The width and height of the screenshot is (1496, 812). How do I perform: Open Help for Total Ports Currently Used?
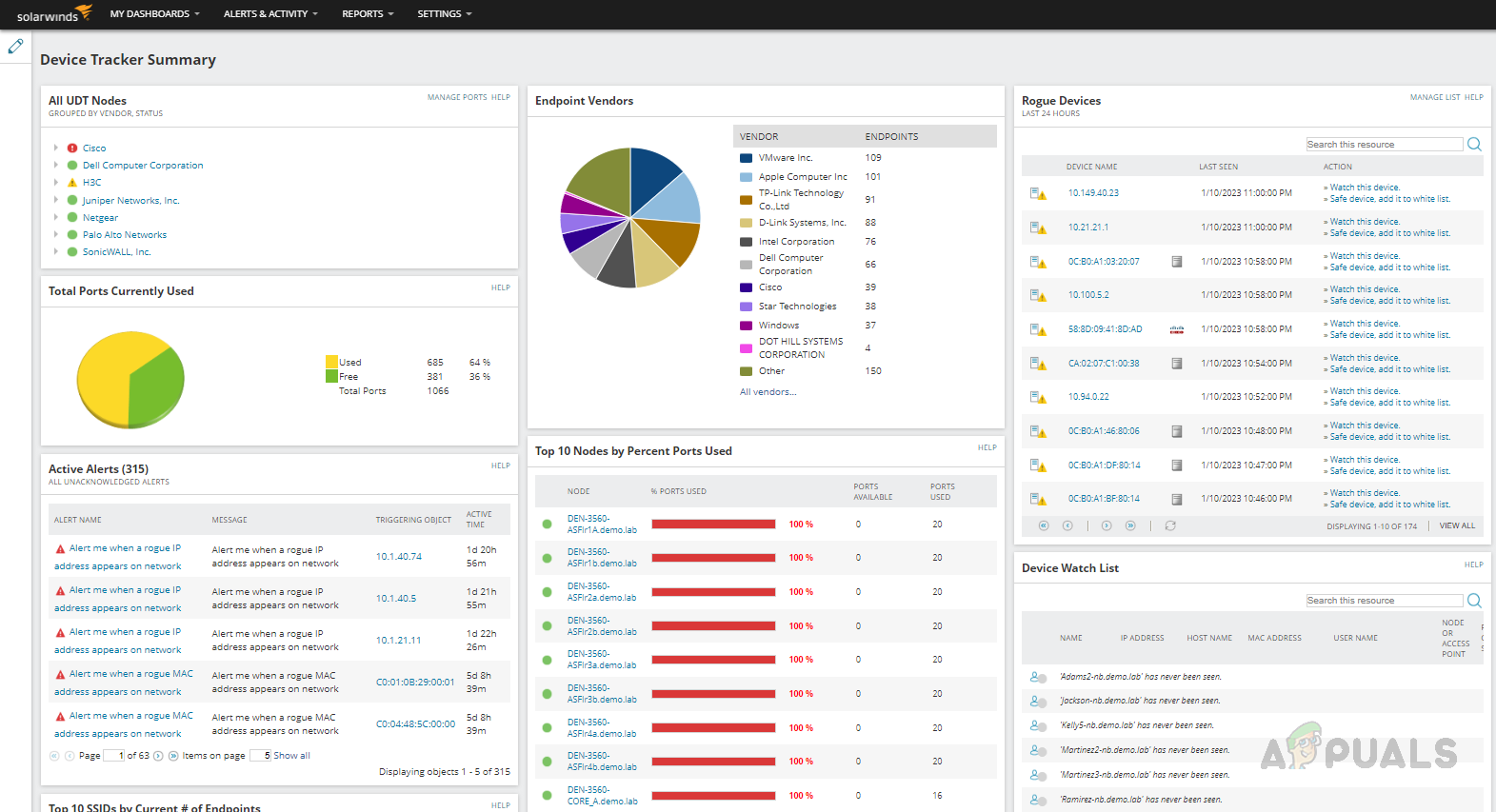coord(501,287)
